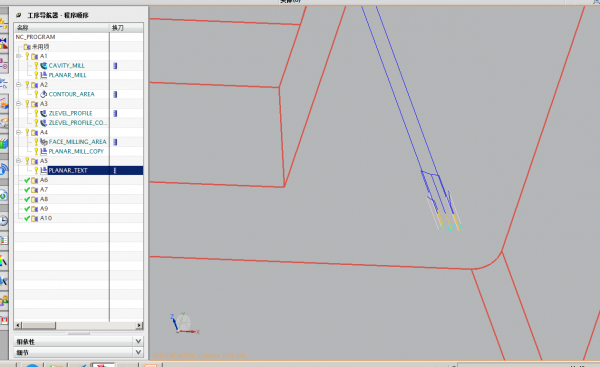Viewport: 600px width, 367px height.
Task: Click the ZLEVEL_PROFILE operation icon
Action: [x=44, y=113]
